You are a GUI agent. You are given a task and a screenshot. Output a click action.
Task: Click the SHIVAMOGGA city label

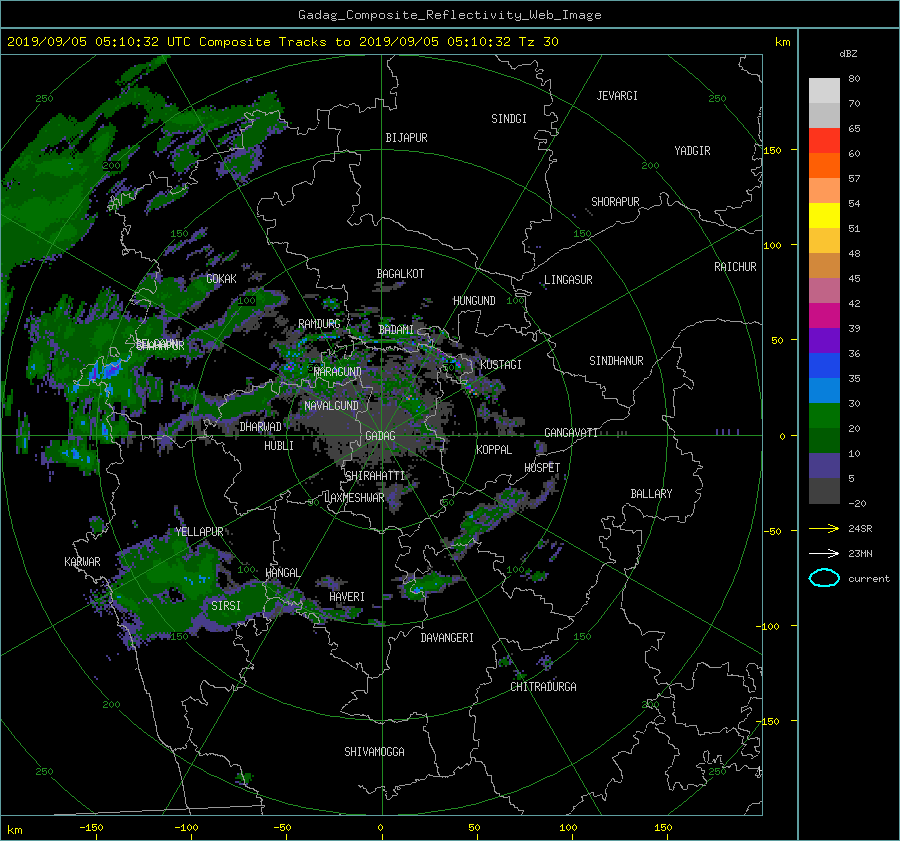[x=374, y=752]
